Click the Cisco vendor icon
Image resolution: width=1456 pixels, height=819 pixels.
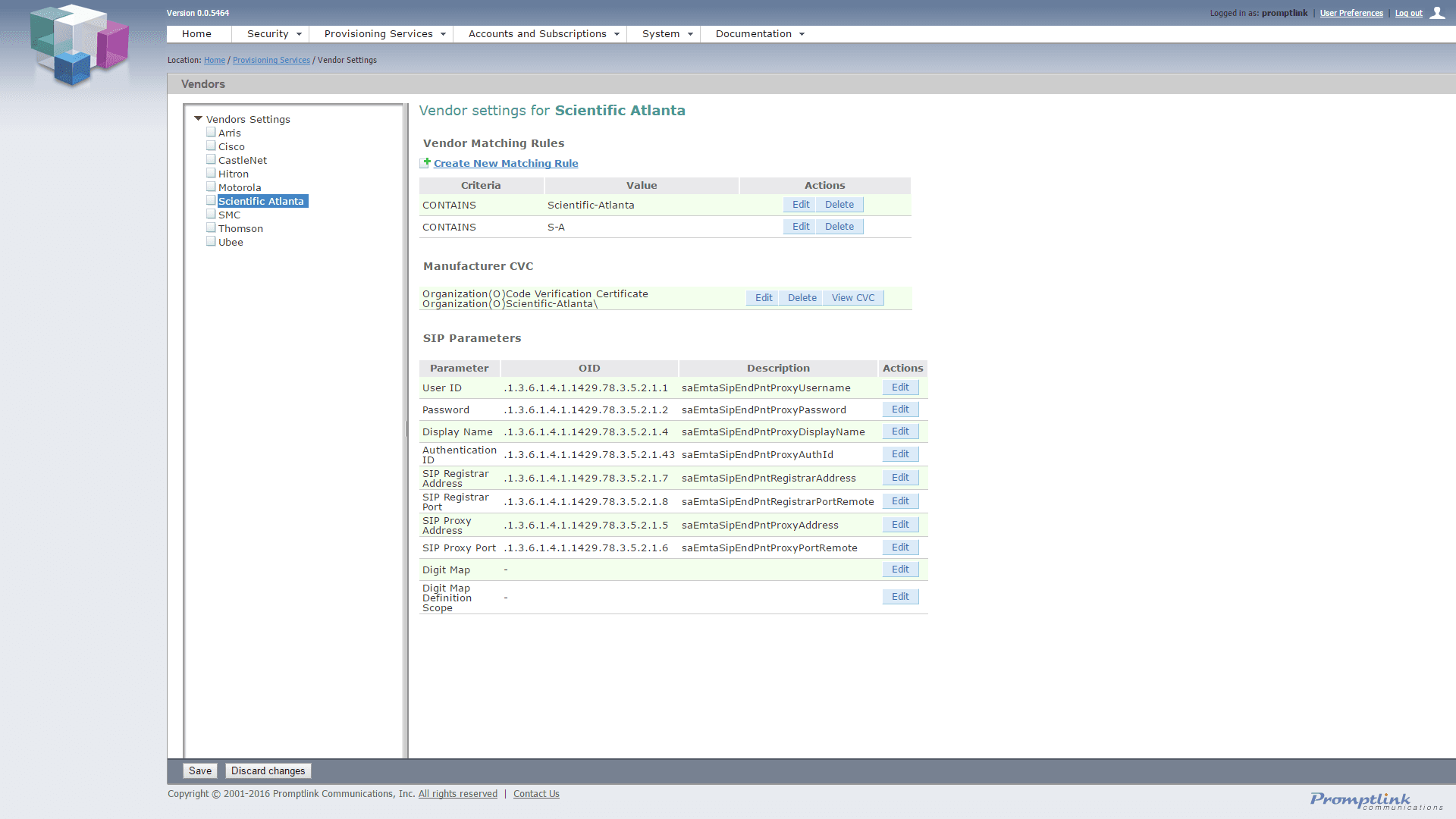click(x=211, y=146)
